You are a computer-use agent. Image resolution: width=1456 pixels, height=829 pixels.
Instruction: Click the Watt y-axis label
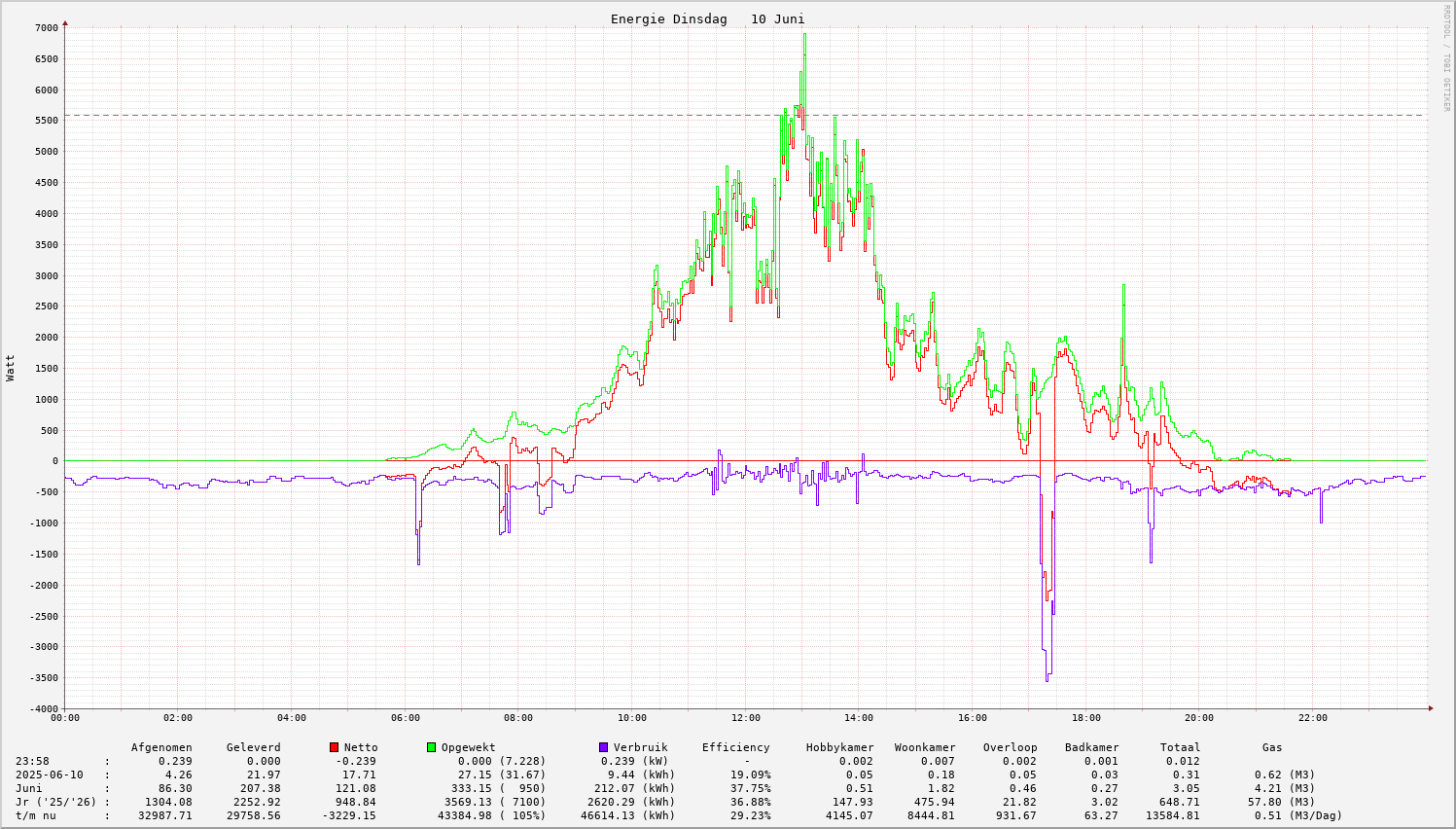[11, 367]
